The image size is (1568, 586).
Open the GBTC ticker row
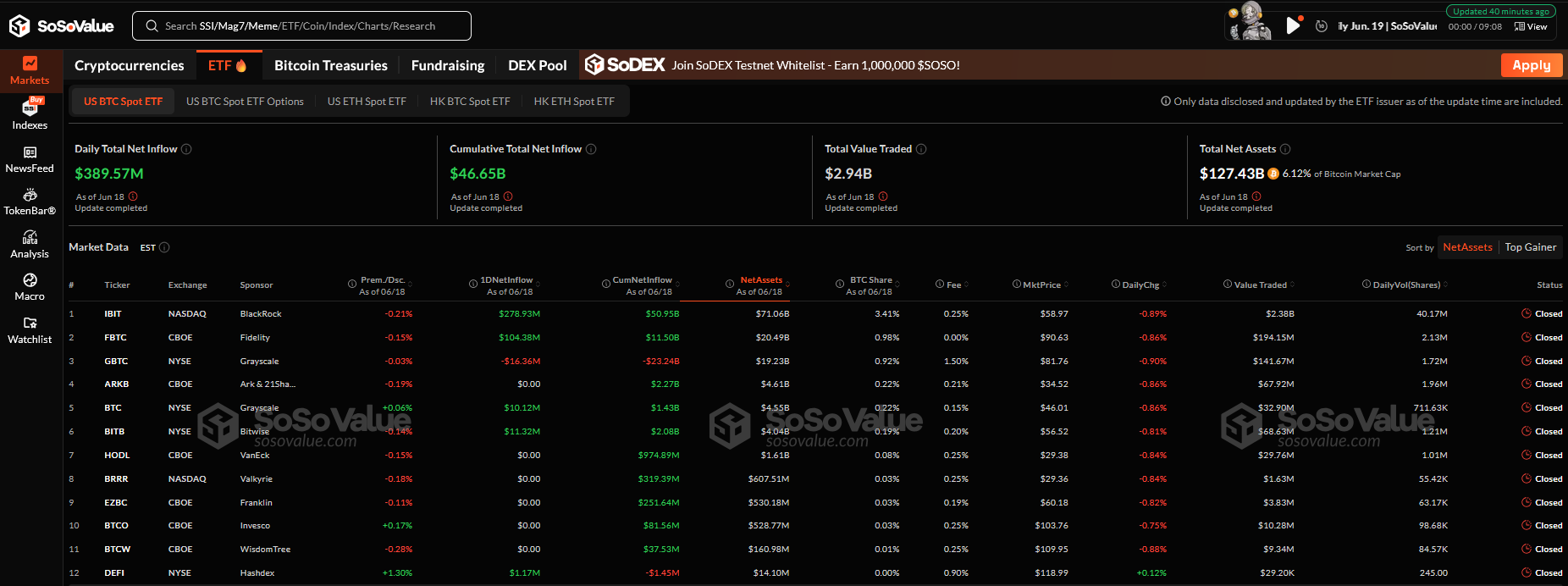click(x=816, y=362)
